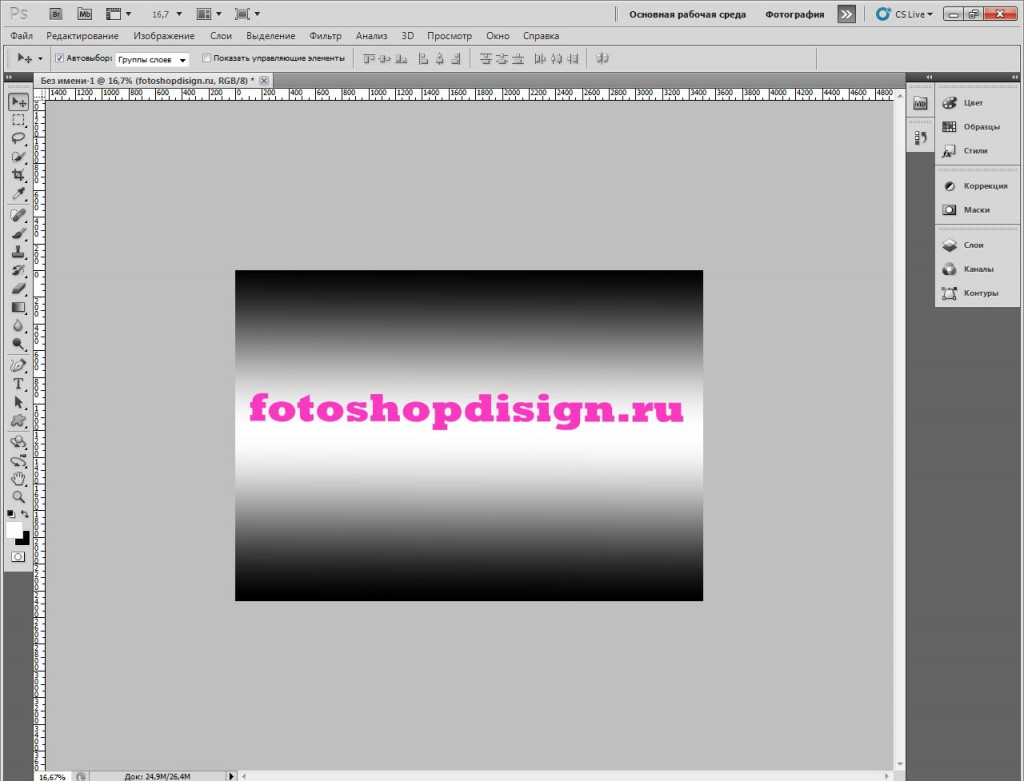Select the Eraser tool
This screenshot has width=1024, height=781.
[x=18, y=289]
